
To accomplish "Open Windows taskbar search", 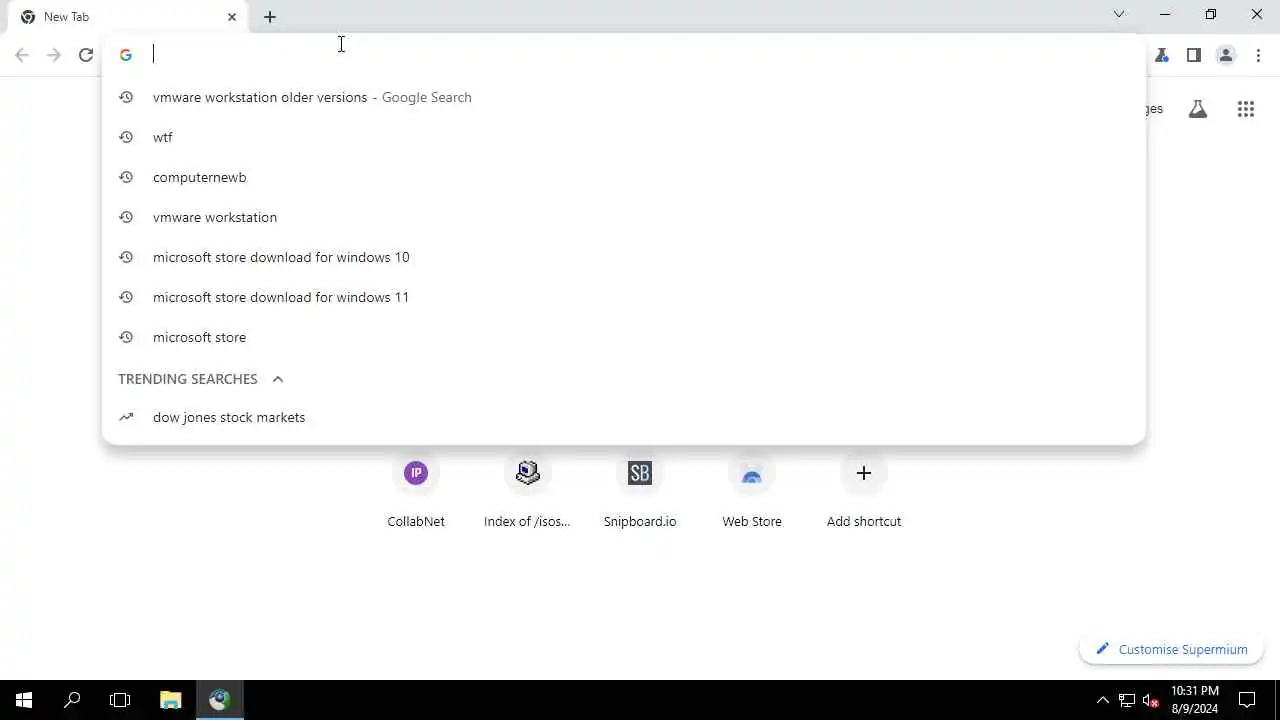I will tap(72, 700).
